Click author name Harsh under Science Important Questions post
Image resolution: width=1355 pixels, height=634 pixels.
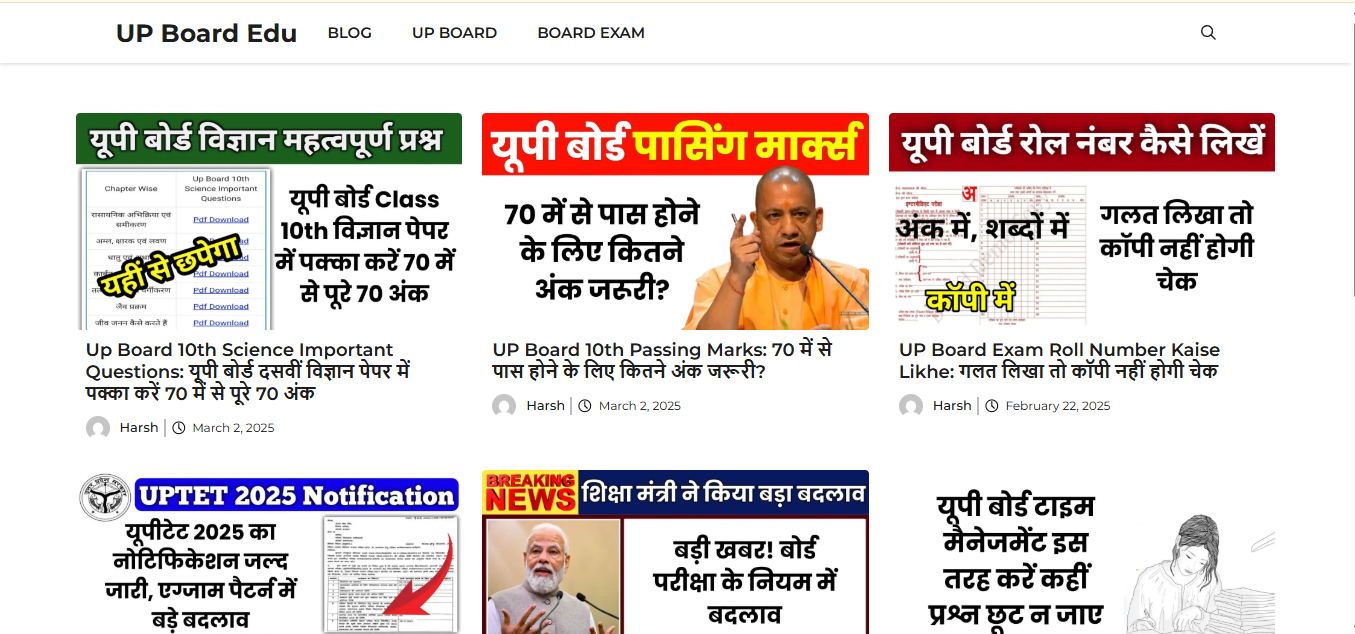click(139, 428)
